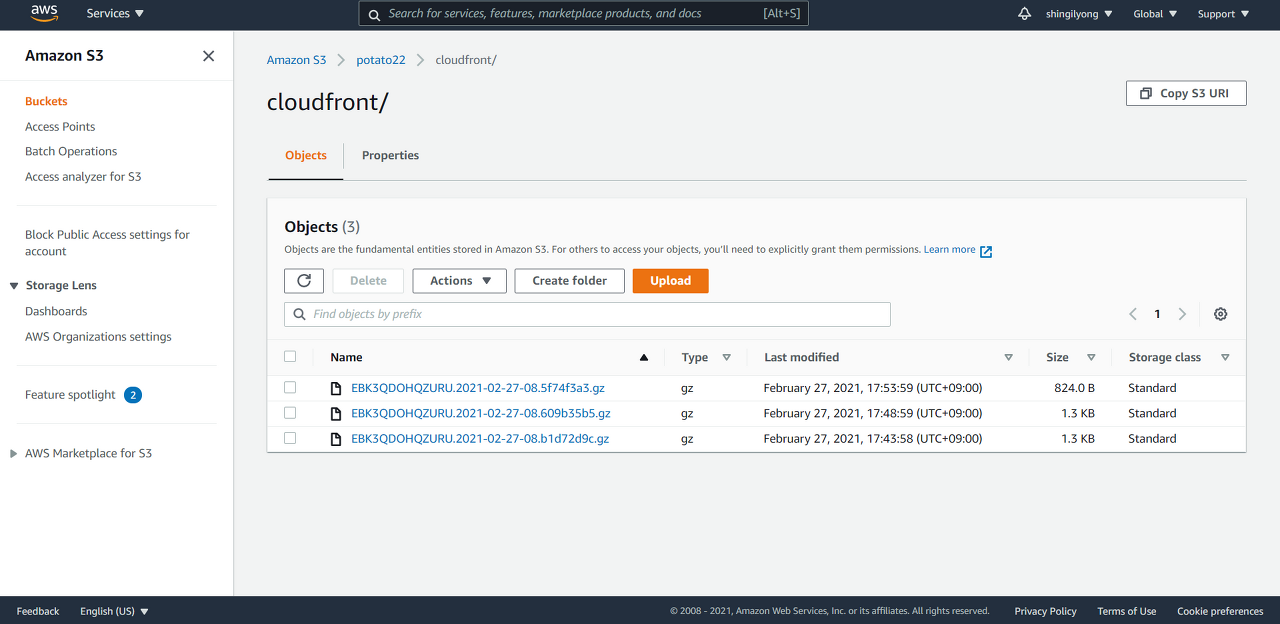This screenshot has width=1280, height=624.
Task: Close the Amazon S3 sidebar panel
Action: [x=208, y=56]
